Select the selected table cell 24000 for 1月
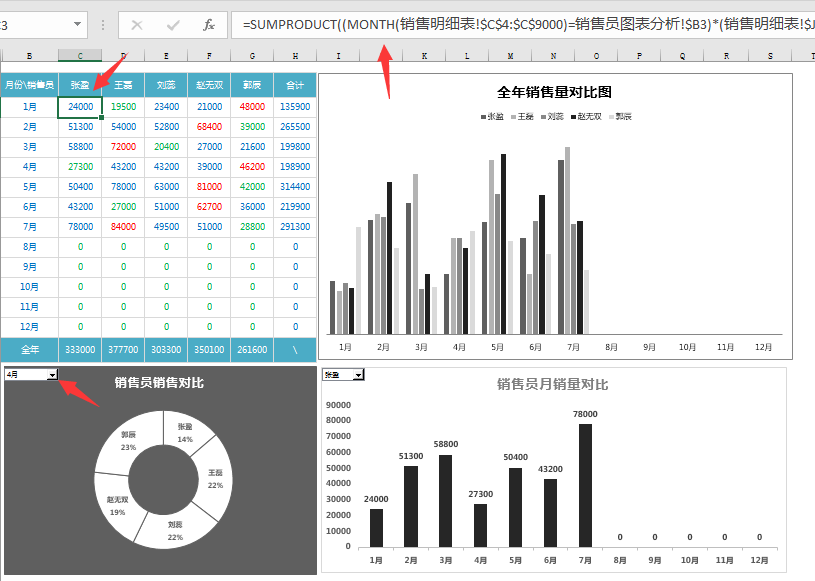 pos(80,107)
